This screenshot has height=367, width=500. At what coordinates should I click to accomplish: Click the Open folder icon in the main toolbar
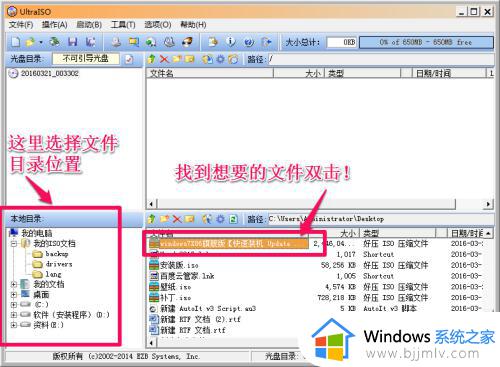(x=30, y=42)
